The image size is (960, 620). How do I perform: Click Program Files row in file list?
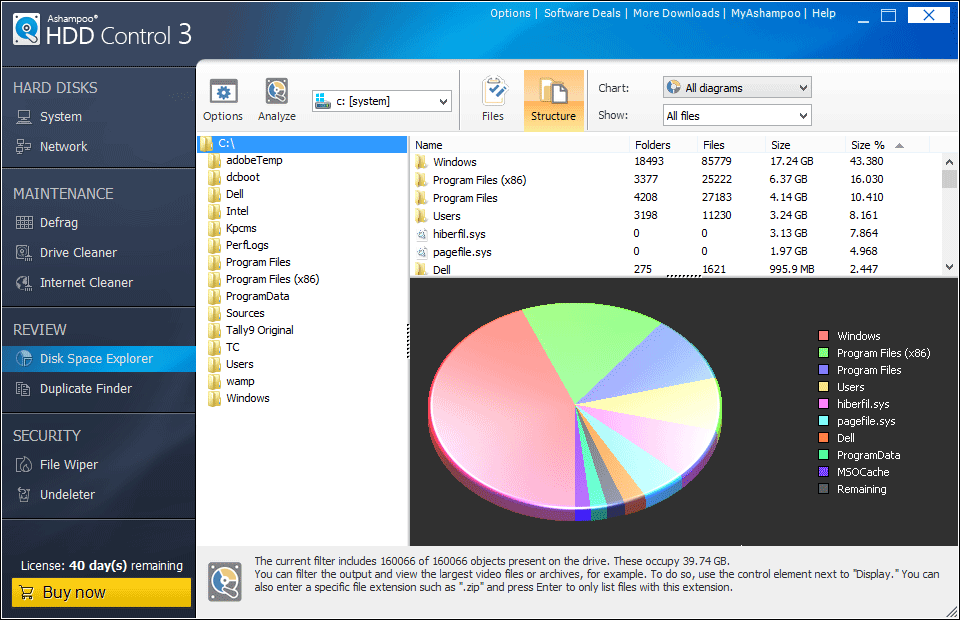coord(677,198)
